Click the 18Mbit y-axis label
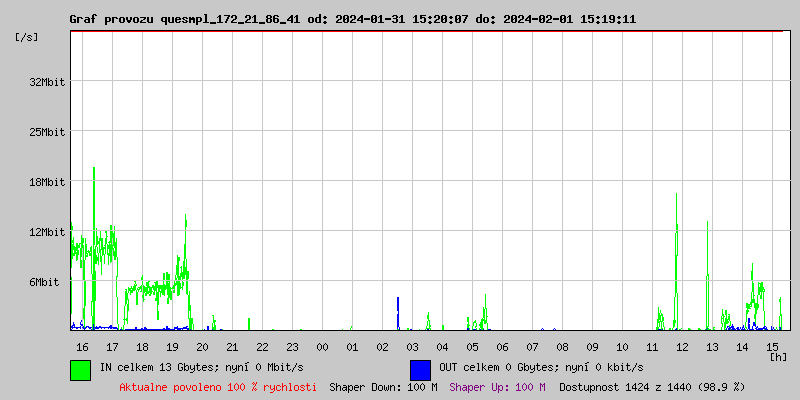The width and height of the screenshot is (800, 400). (x=47, y=182)
